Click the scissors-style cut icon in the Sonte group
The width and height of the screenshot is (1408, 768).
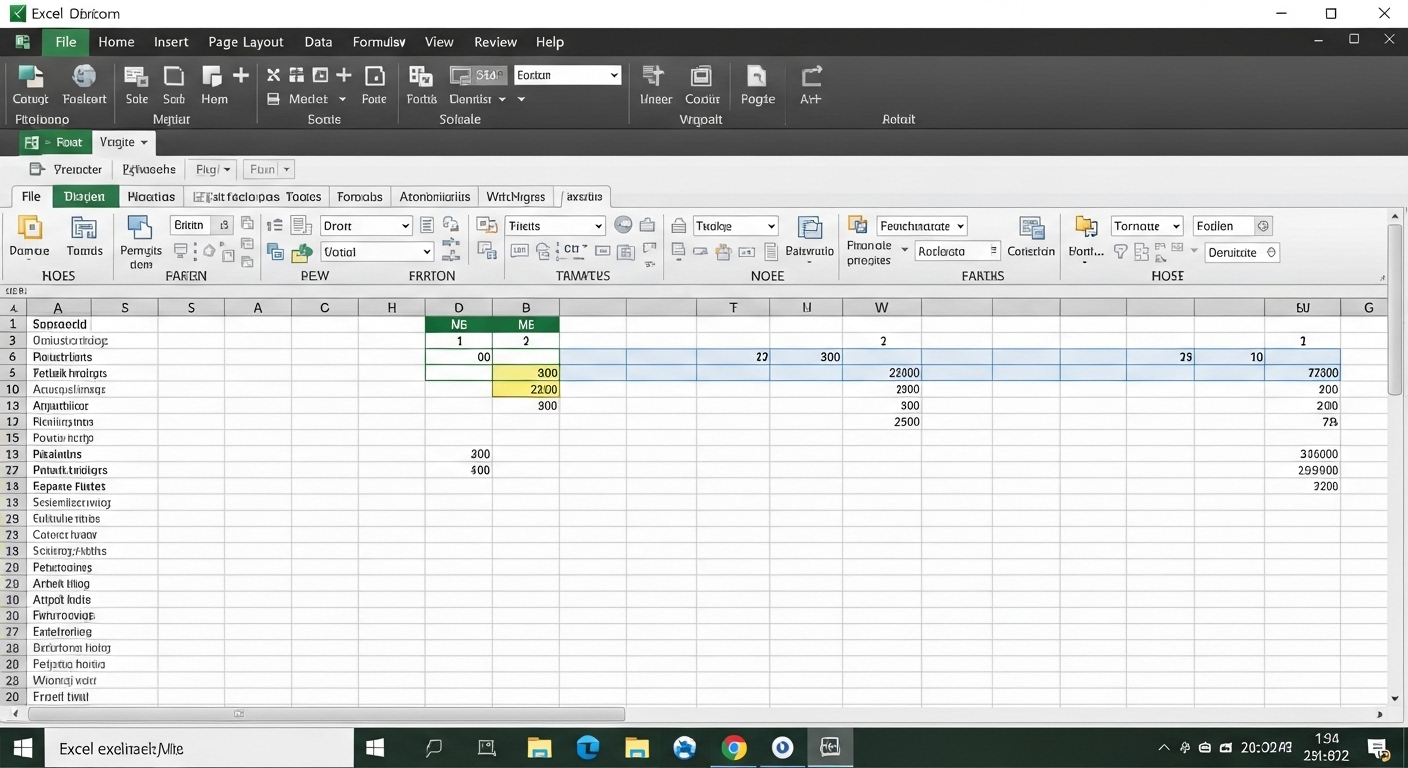click(x=273, y=74)
